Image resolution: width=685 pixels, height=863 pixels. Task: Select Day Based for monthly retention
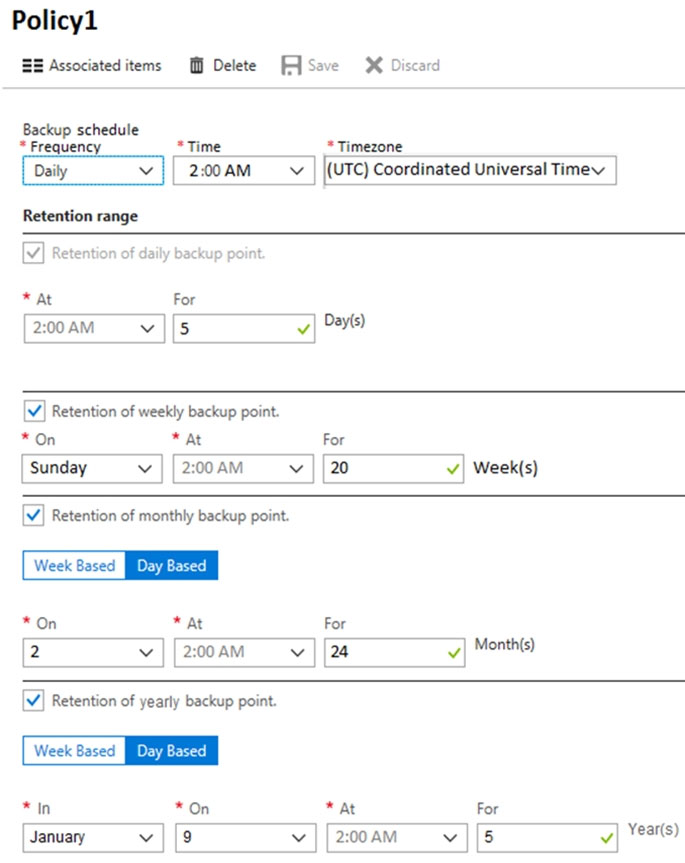tap(171, 566)
